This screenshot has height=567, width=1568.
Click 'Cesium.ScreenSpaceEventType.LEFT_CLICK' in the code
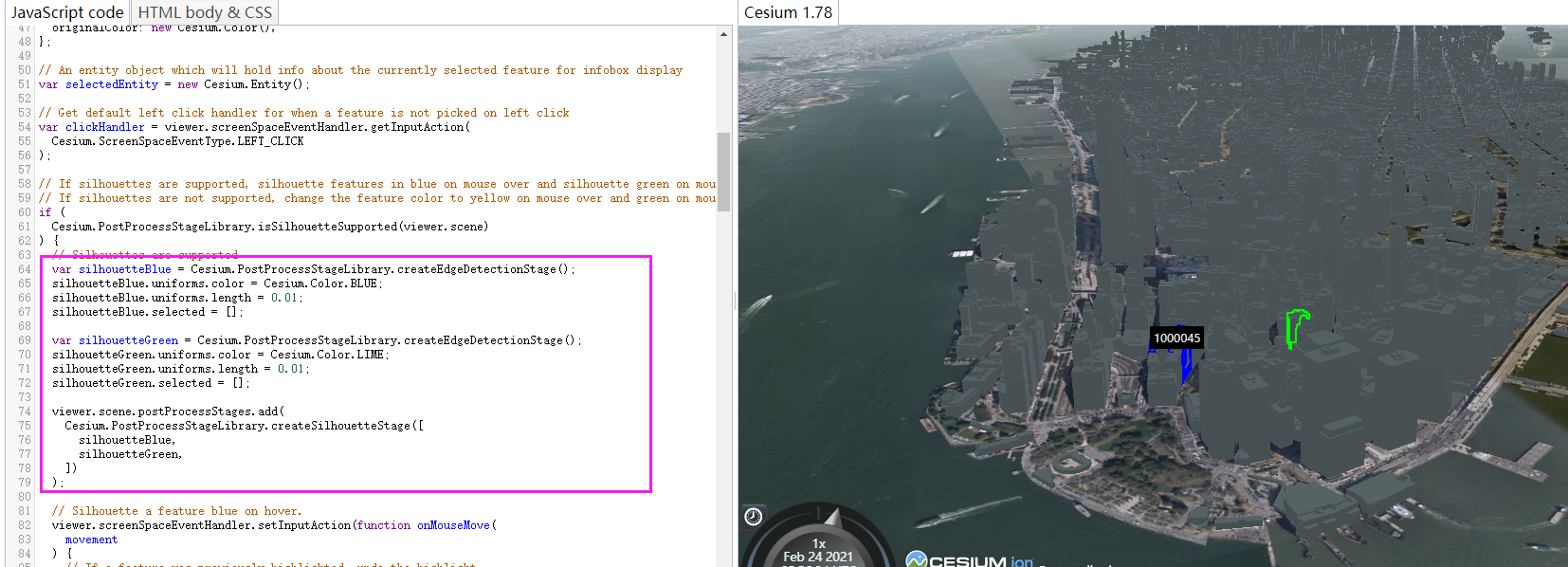(x=177, y=141)
